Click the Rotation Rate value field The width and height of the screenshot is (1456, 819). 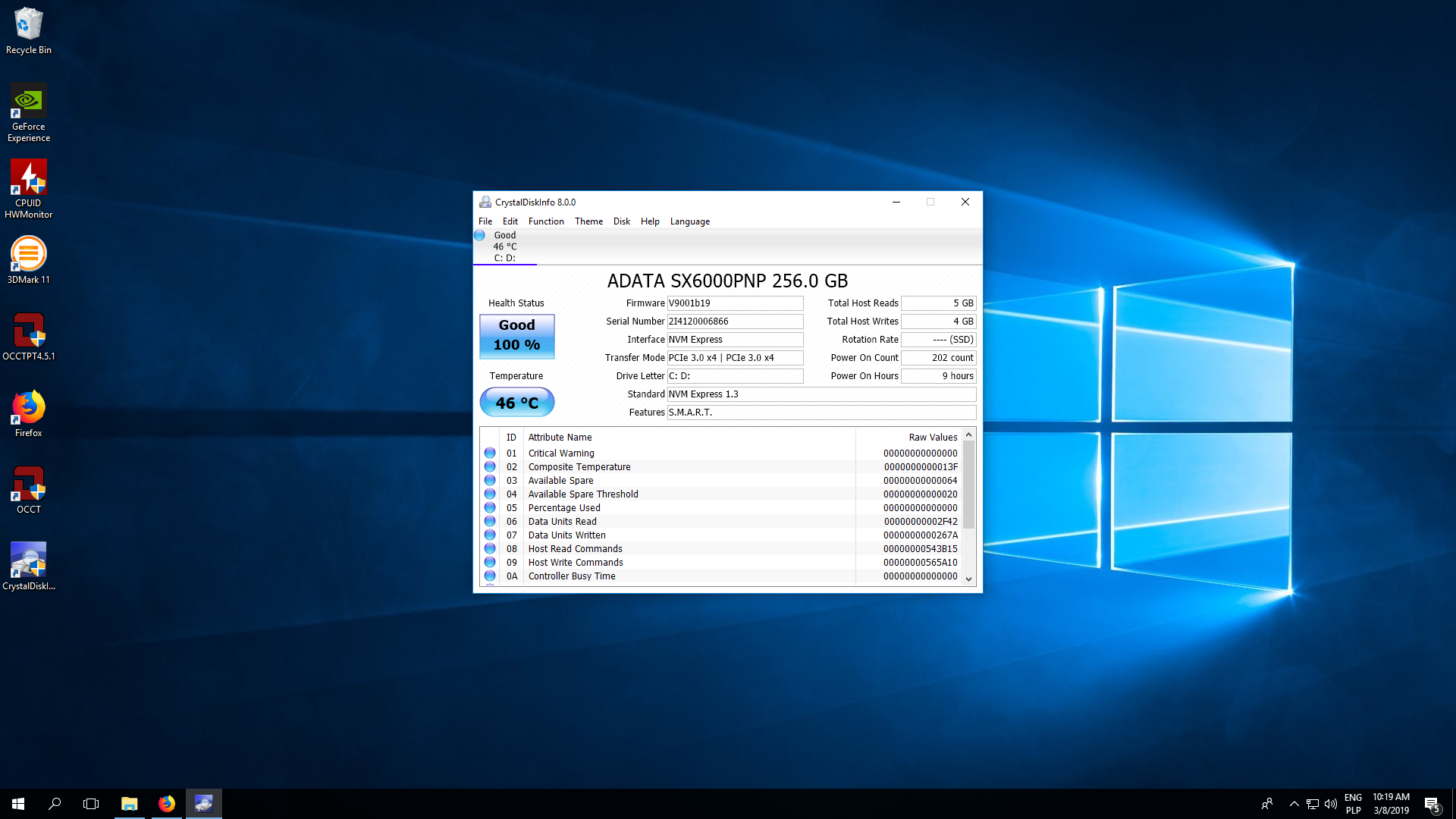click(938, 340)
